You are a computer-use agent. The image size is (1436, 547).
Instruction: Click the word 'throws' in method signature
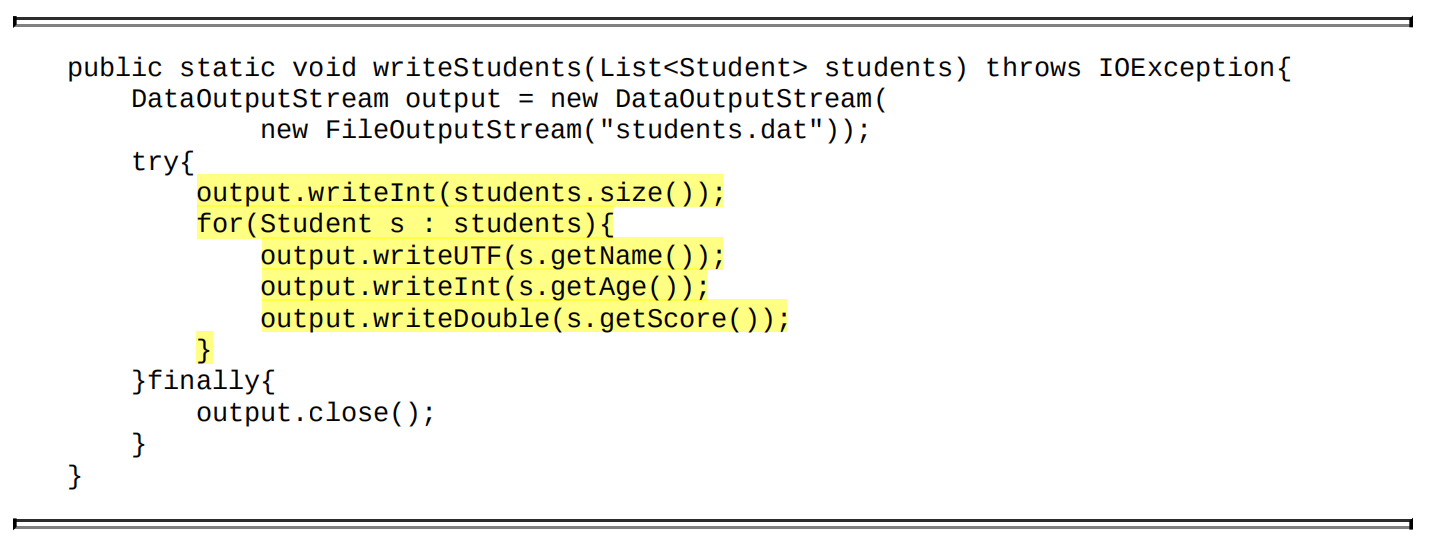(x=1033, y=68)
